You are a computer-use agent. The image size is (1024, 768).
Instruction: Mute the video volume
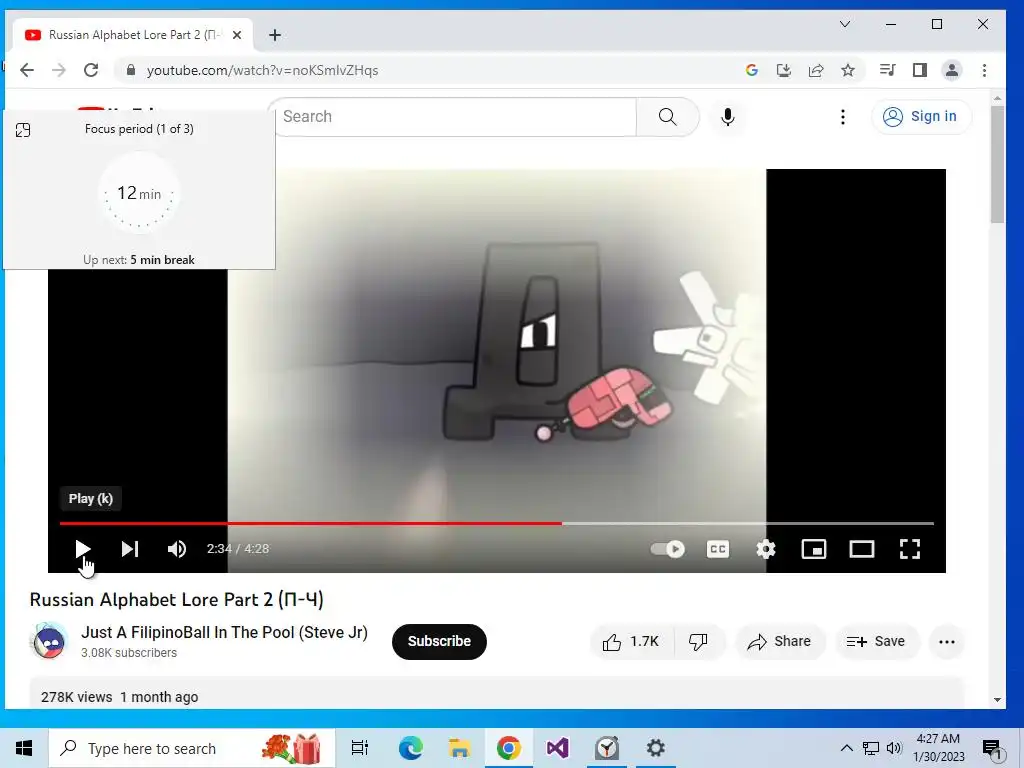tap(177, 549)
